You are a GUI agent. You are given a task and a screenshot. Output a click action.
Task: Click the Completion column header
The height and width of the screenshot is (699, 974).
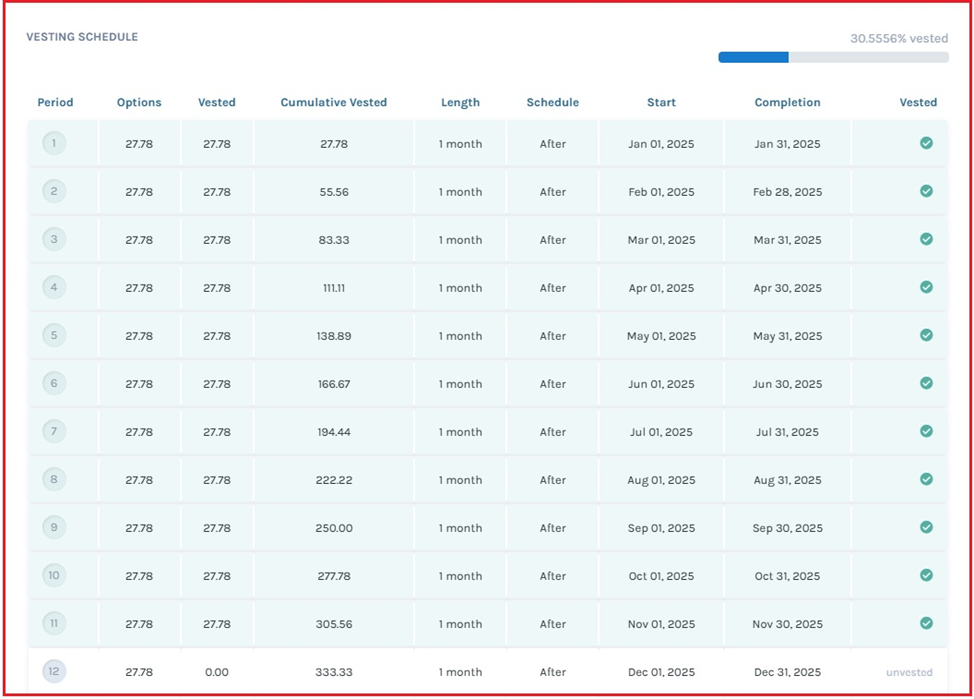point(787,102)
